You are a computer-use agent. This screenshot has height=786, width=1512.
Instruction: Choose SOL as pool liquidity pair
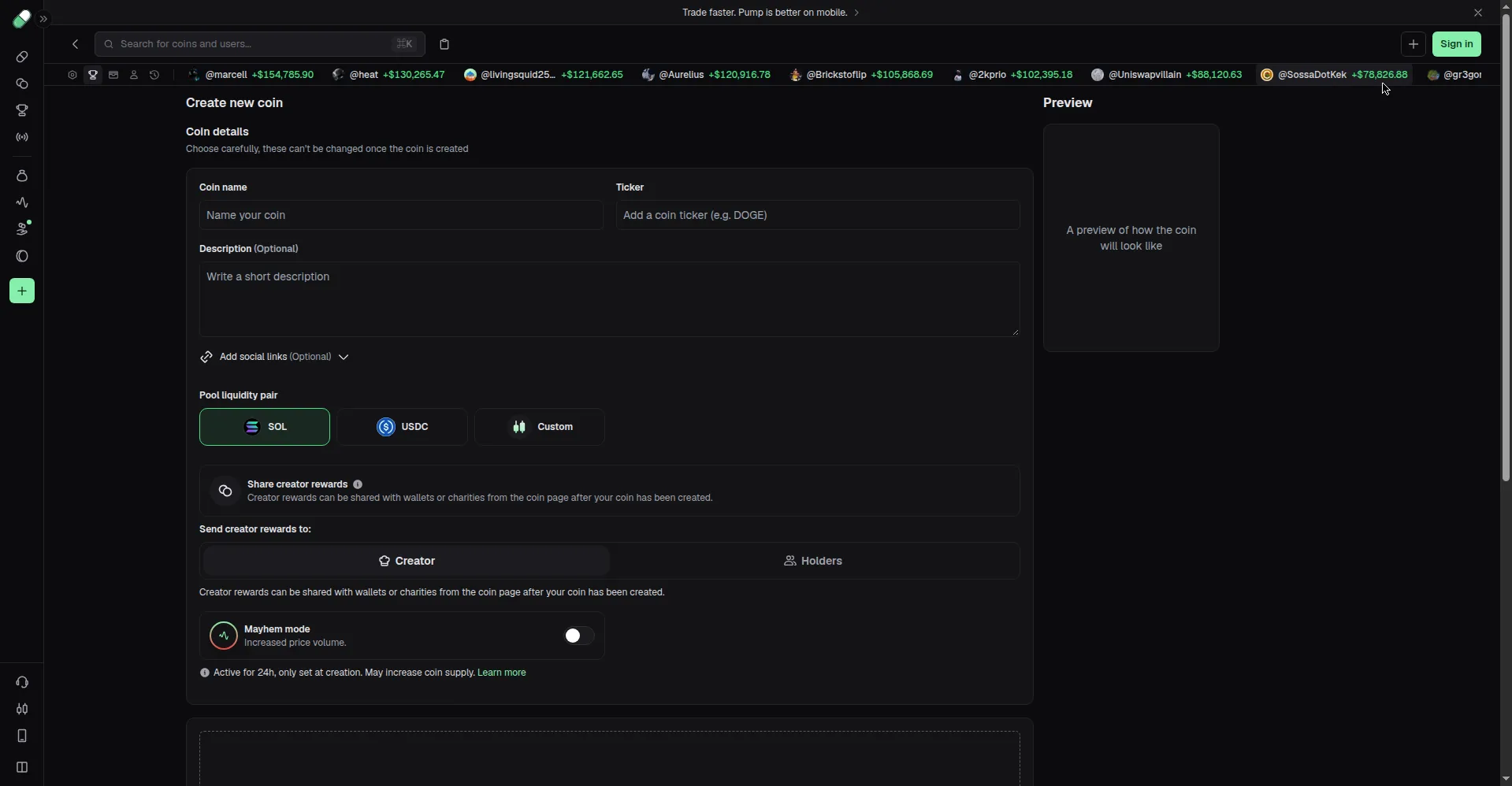pyautogui.click(x=265, y=427)
